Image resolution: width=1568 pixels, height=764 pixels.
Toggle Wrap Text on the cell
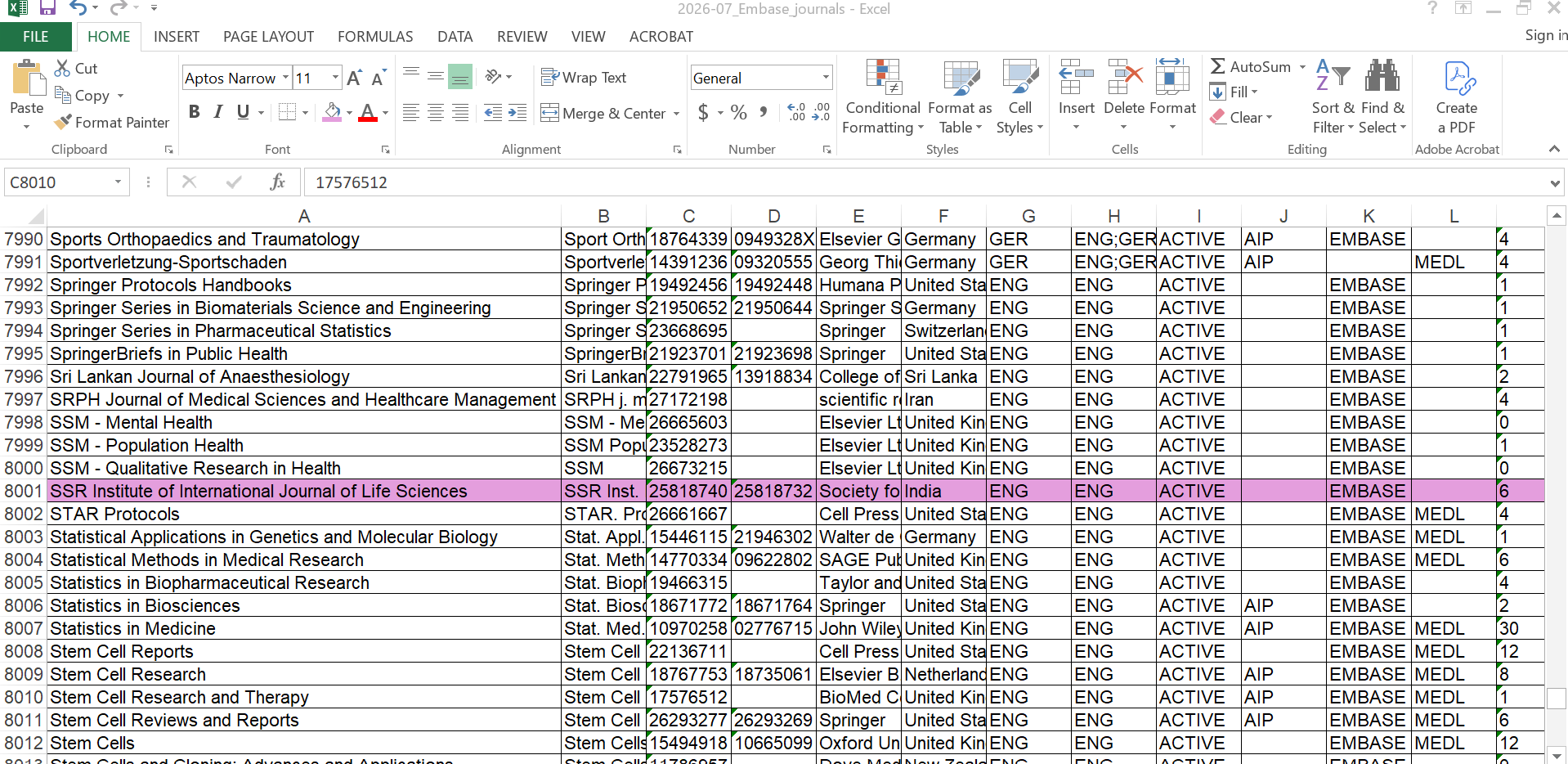(x=584, y=78)
